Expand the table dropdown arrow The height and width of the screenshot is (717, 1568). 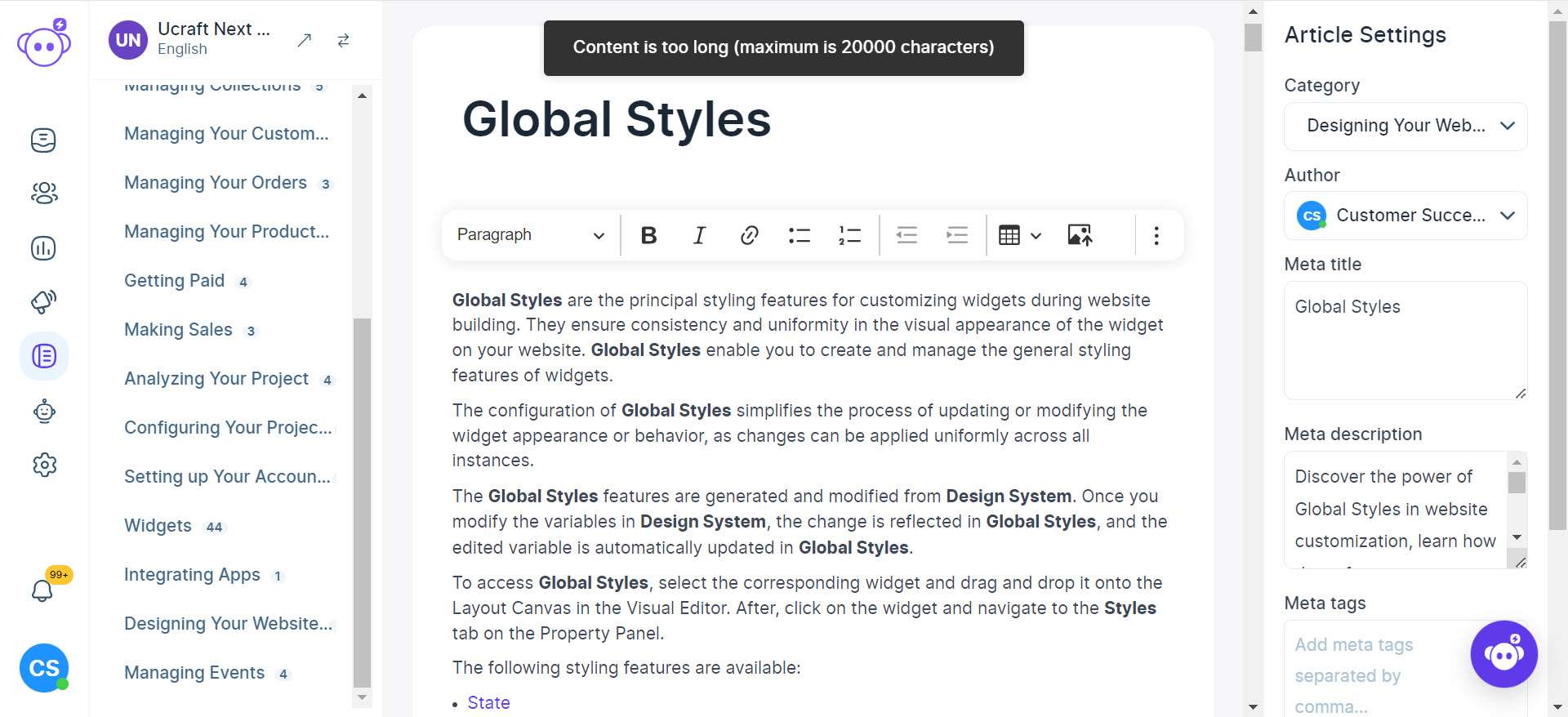[x=1036, y=236]
